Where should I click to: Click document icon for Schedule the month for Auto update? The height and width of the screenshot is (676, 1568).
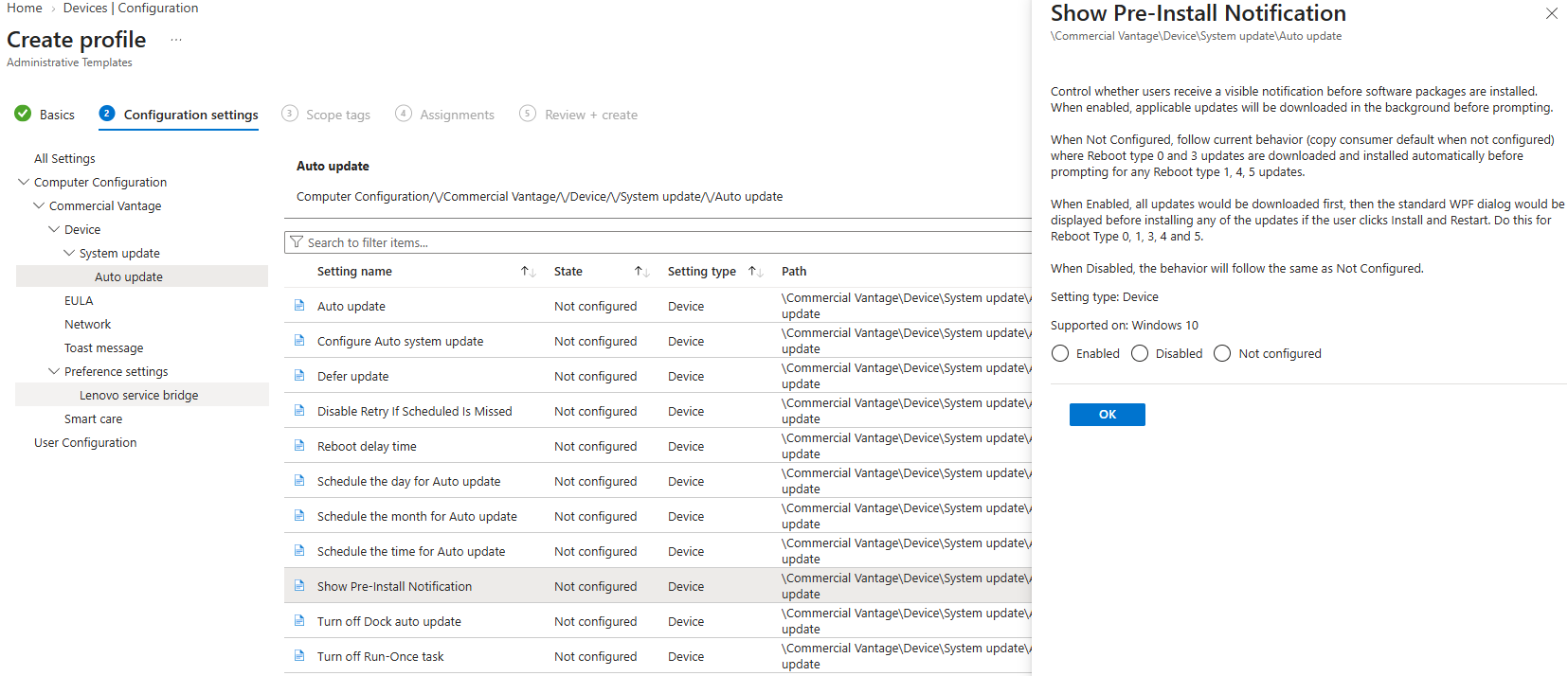pyautogui.click(x=299, y=516)
